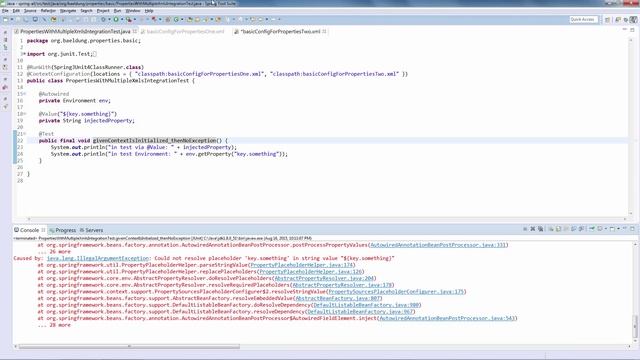Open the Navigate menu
This screenshot has height=360, width=640.
click(x=68, y=11)
